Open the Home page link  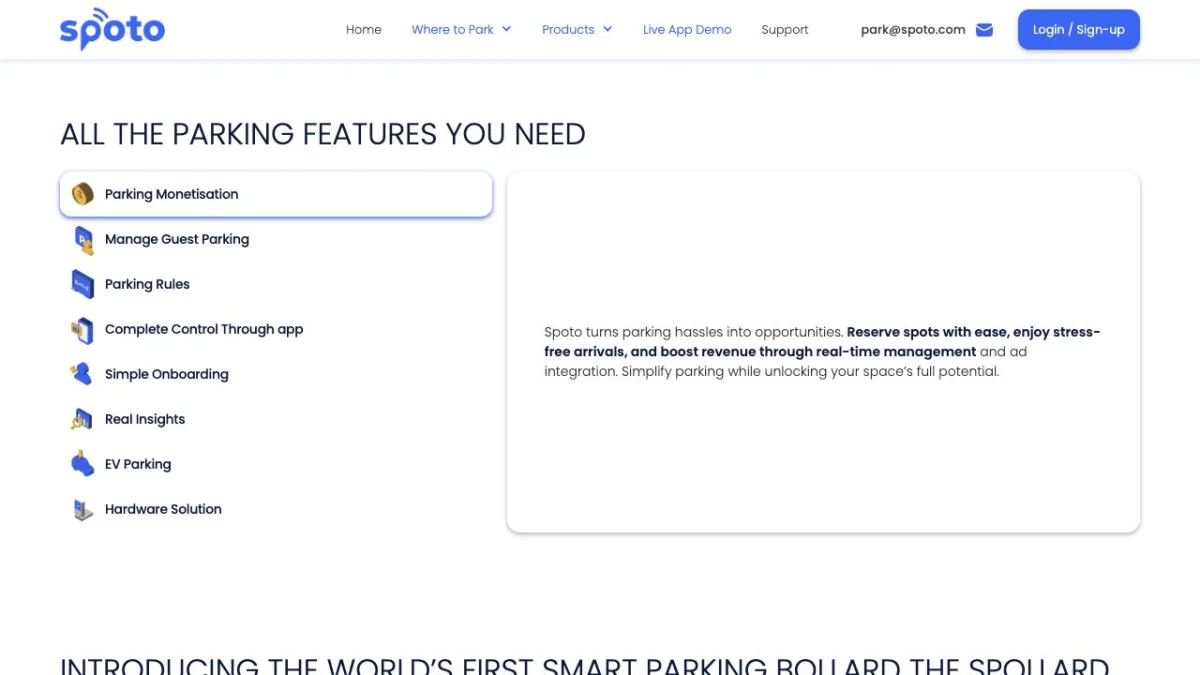[364, 30]
